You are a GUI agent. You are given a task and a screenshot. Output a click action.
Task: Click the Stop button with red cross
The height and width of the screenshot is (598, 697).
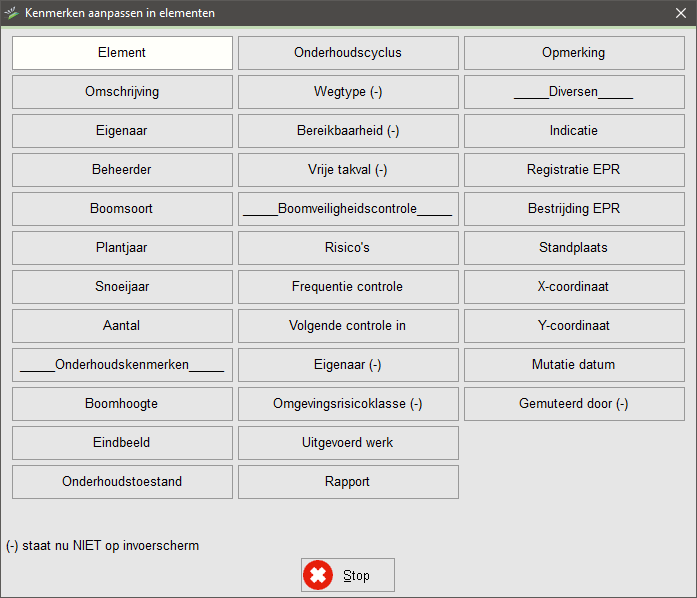pyautogui.click(x=347, y=575)
